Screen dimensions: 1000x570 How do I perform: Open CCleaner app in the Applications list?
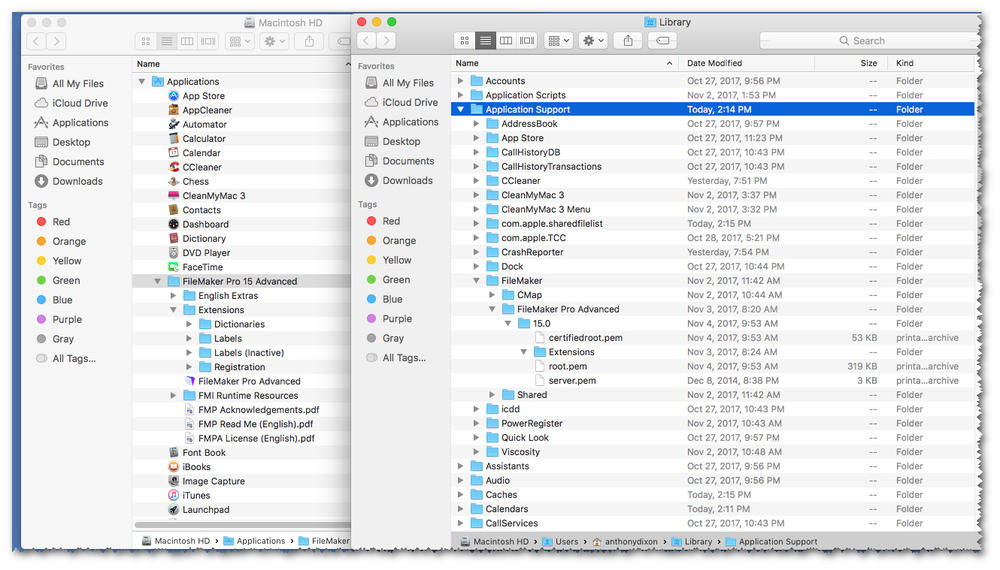tap(201, 167)
